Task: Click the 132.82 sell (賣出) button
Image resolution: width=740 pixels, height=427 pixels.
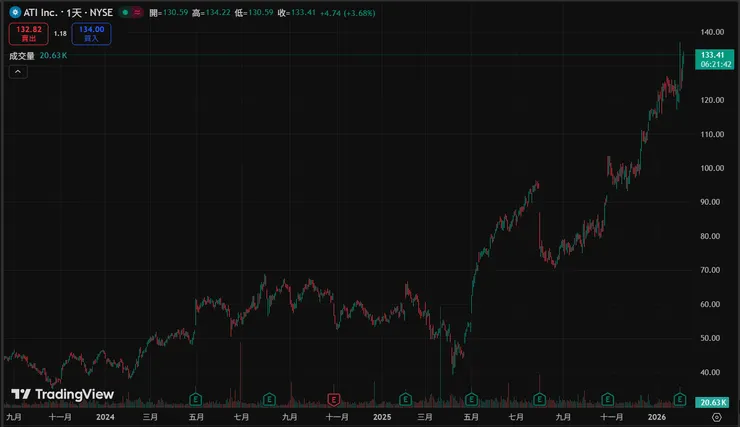Action: (29, 33)
